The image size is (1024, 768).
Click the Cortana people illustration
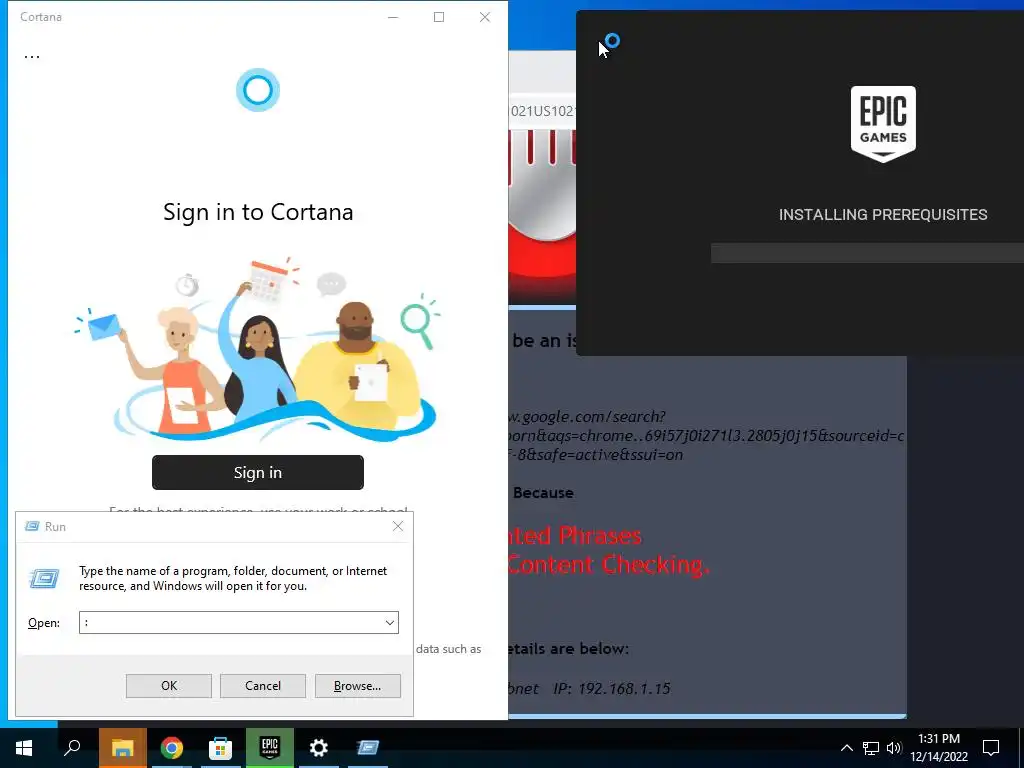pos(257,351)
